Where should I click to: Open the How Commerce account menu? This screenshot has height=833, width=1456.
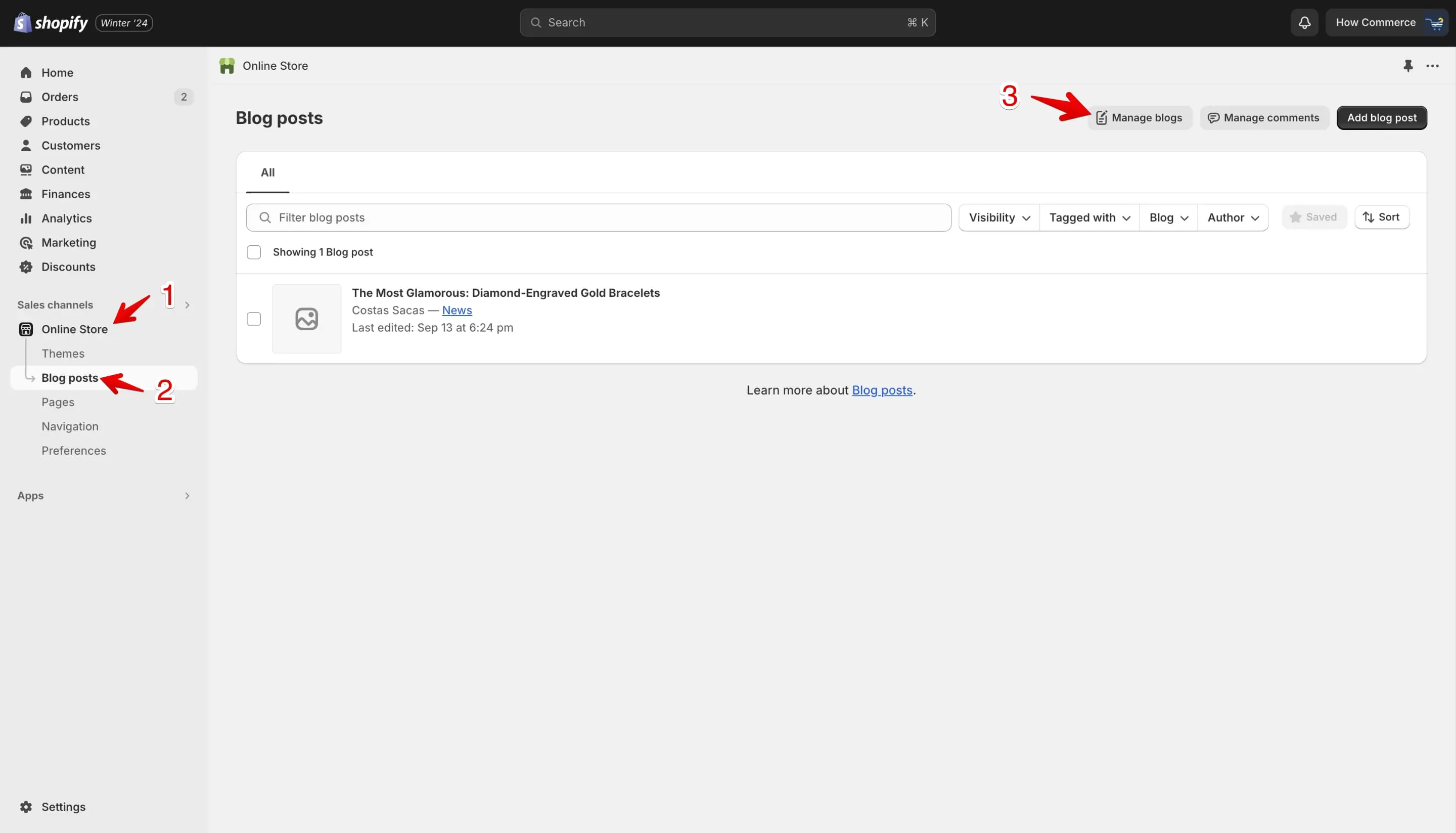click(1386, 22)
